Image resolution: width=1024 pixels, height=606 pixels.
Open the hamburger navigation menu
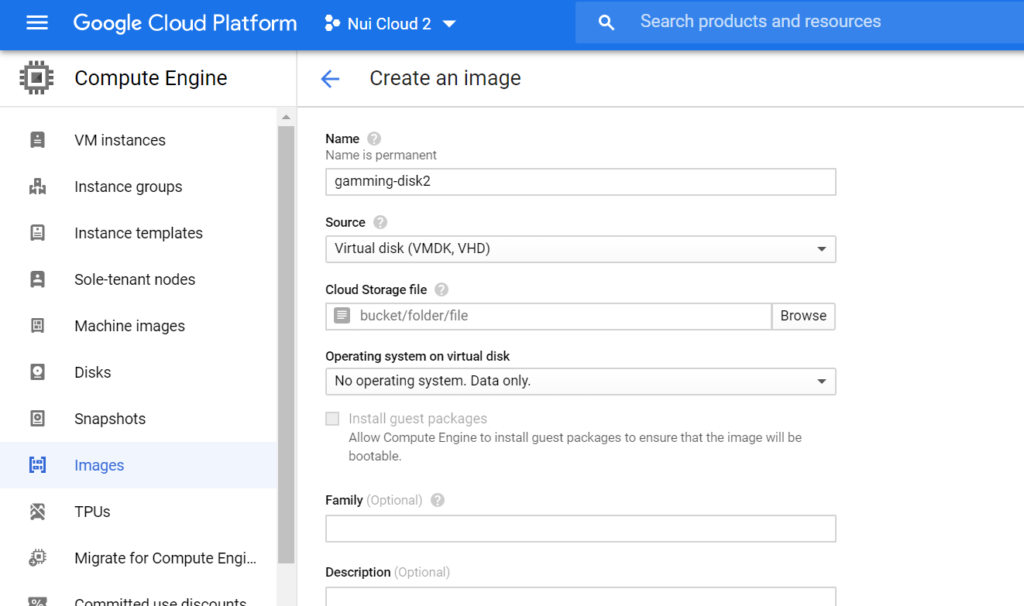tap(37, 24)
